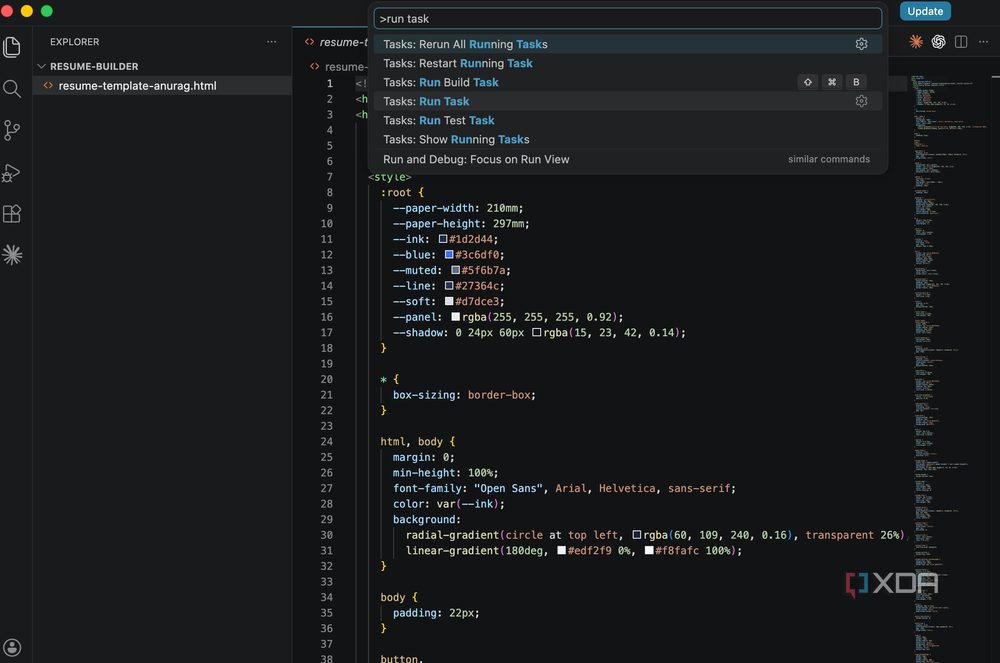Open the --shadow rgba color swatch

(x=536, y=332)
